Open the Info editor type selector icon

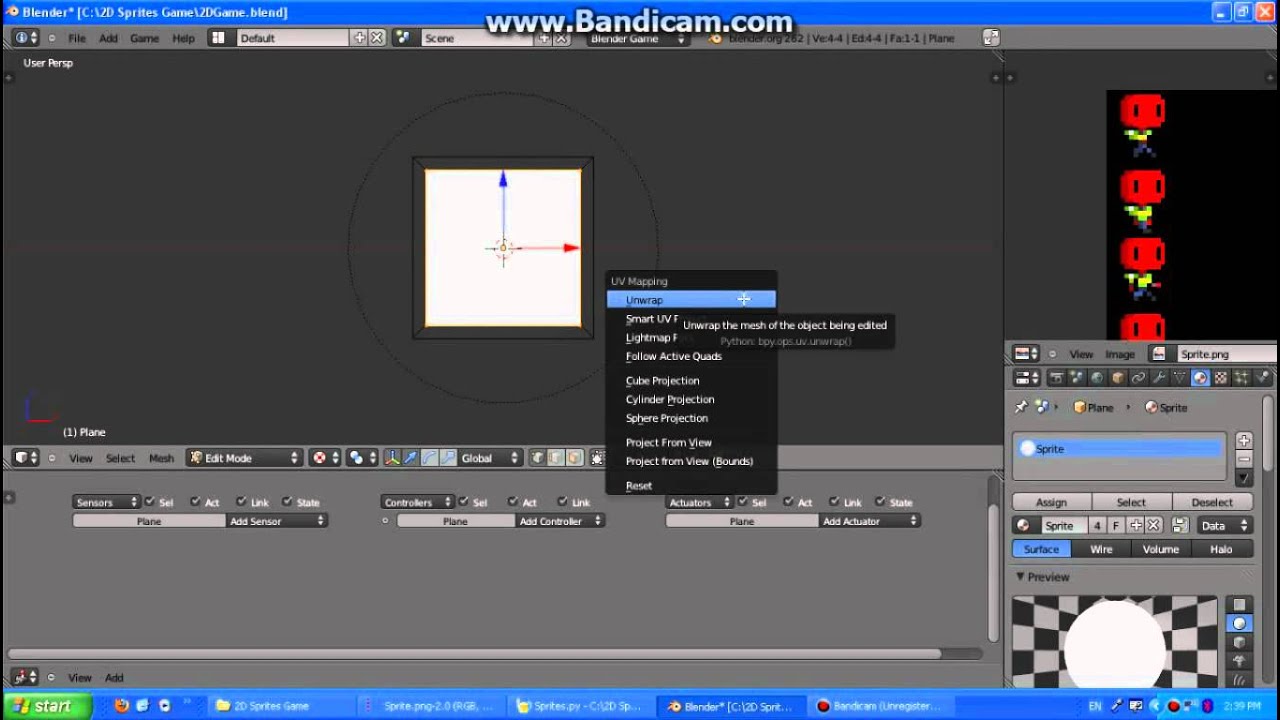(26, 38)
